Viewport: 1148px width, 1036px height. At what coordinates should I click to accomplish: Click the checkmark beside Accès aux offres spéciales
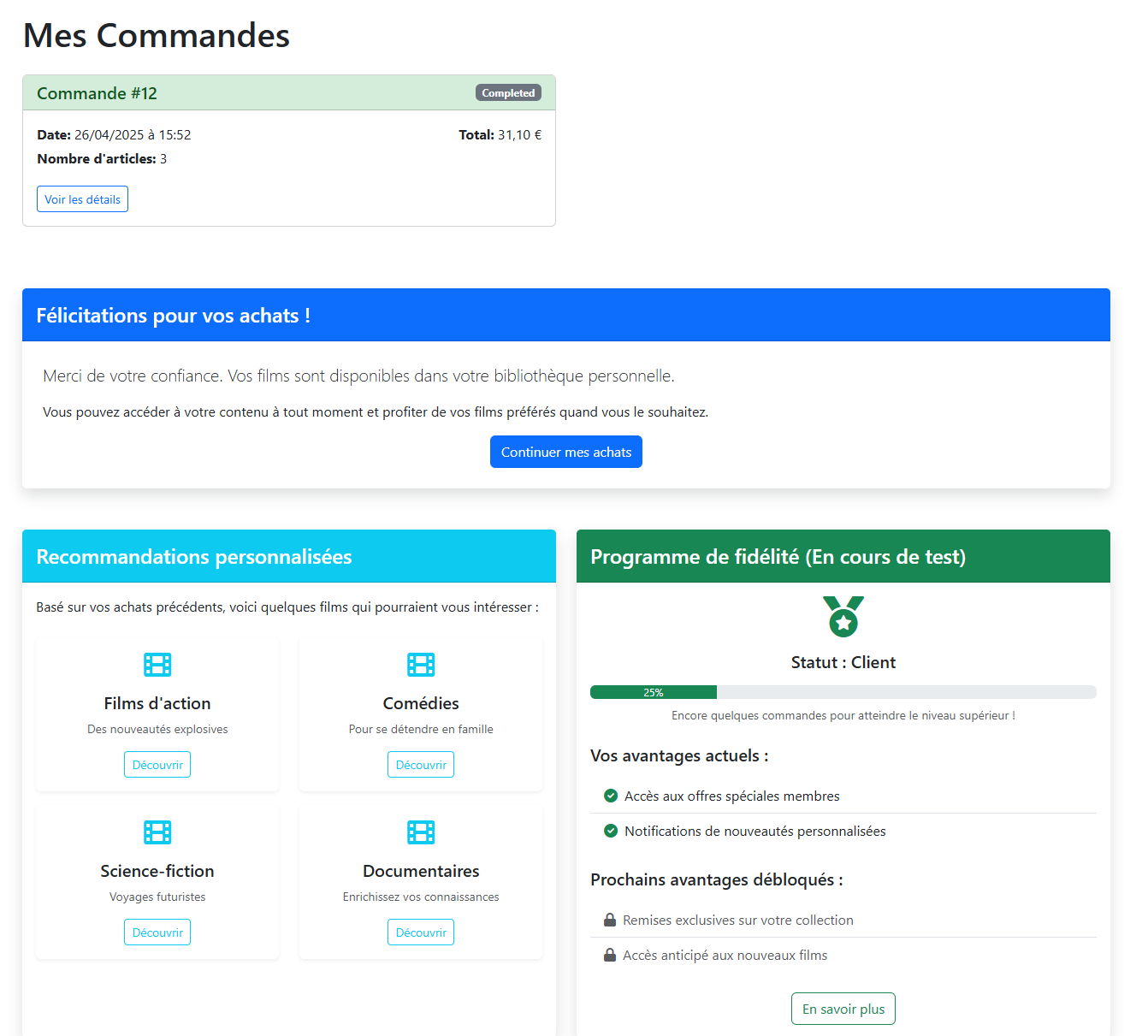610,796
